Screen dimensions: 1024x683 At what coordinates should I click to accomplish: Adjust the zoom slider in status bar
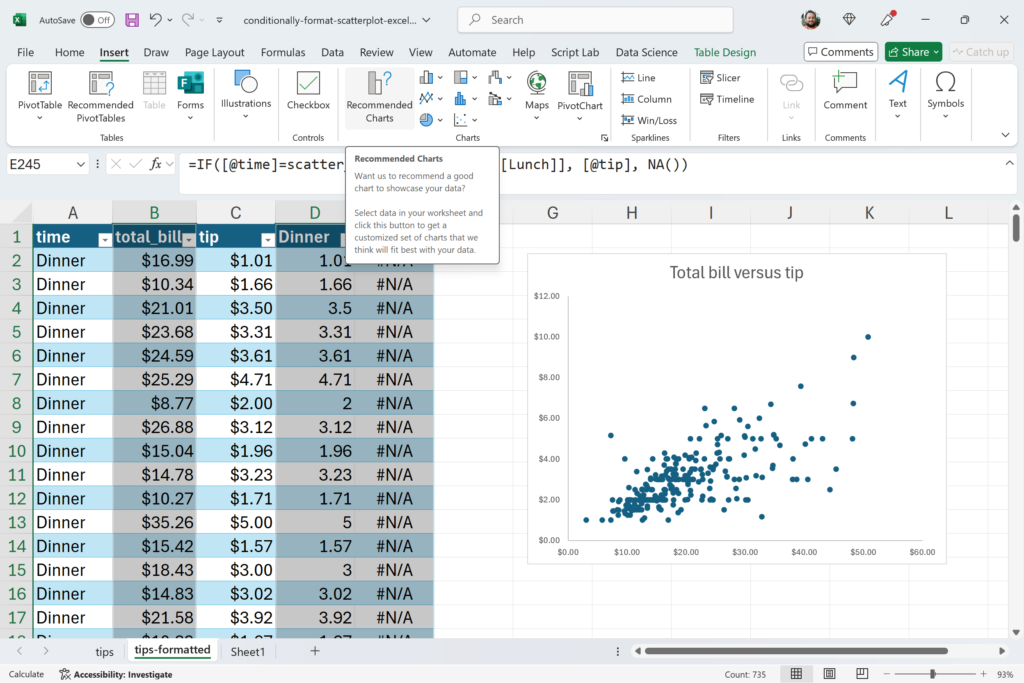(932, 674)
